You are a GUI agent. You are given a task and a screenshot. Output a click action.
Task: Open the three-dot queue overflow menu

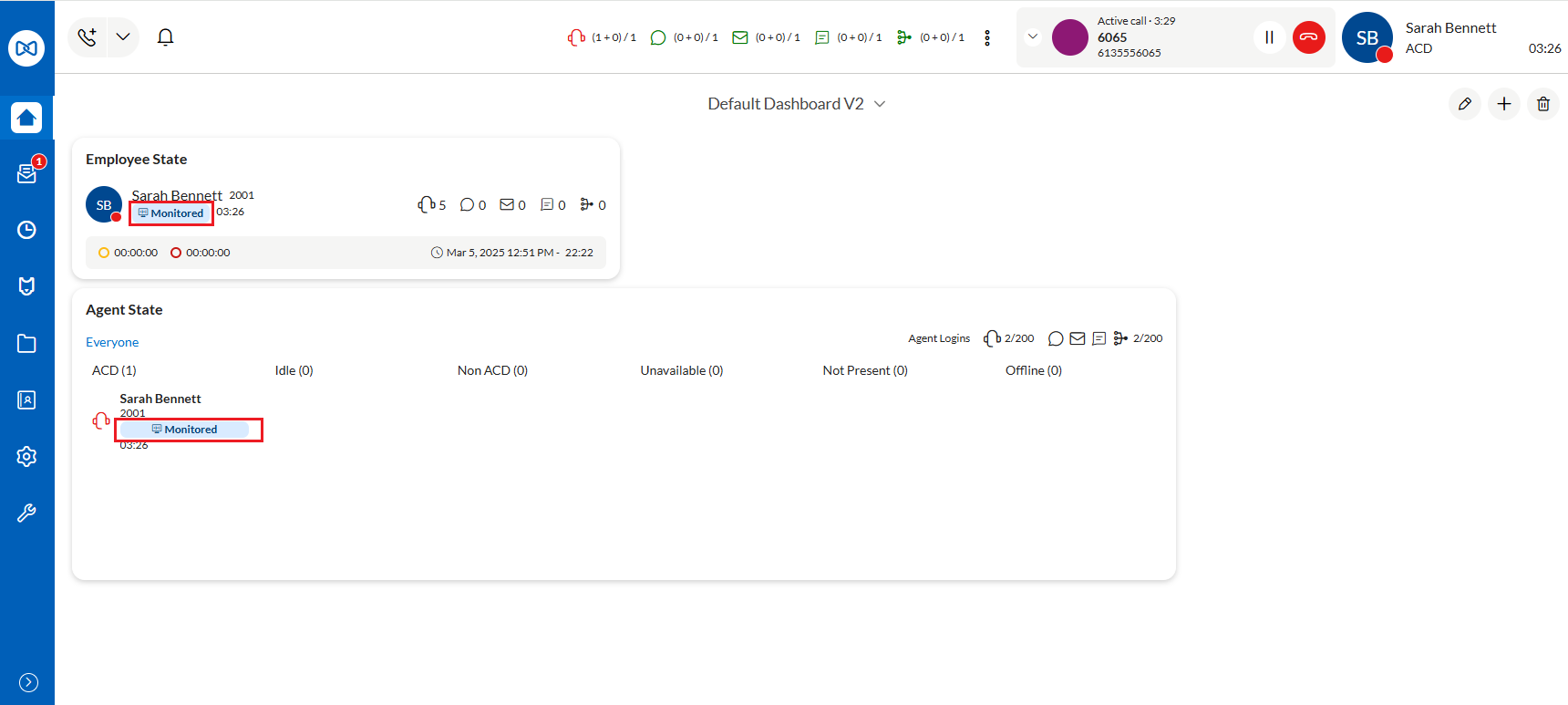(987, 37)
